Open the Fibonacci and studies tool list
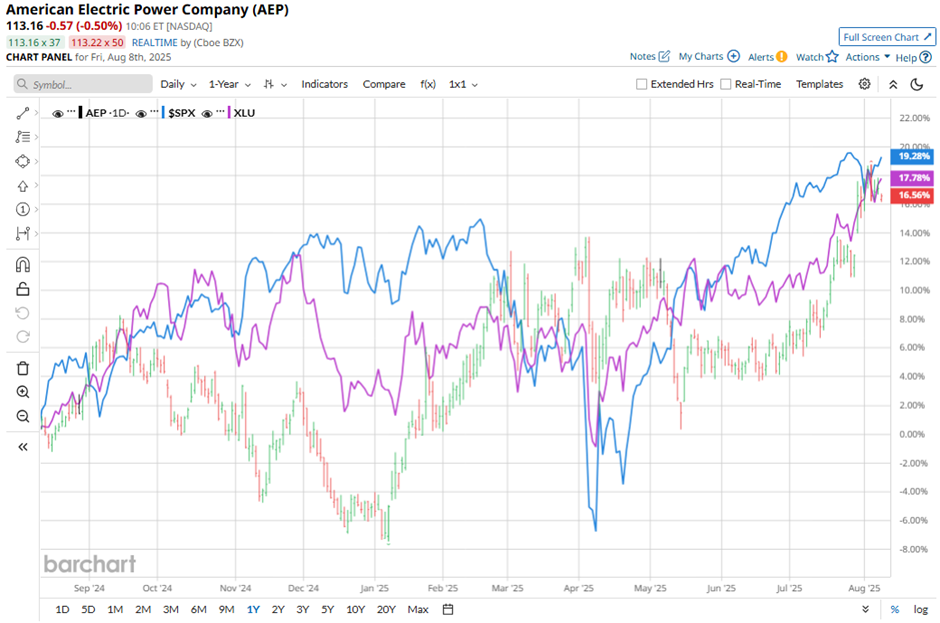The image size is (940, 623). tap(23, 137)
